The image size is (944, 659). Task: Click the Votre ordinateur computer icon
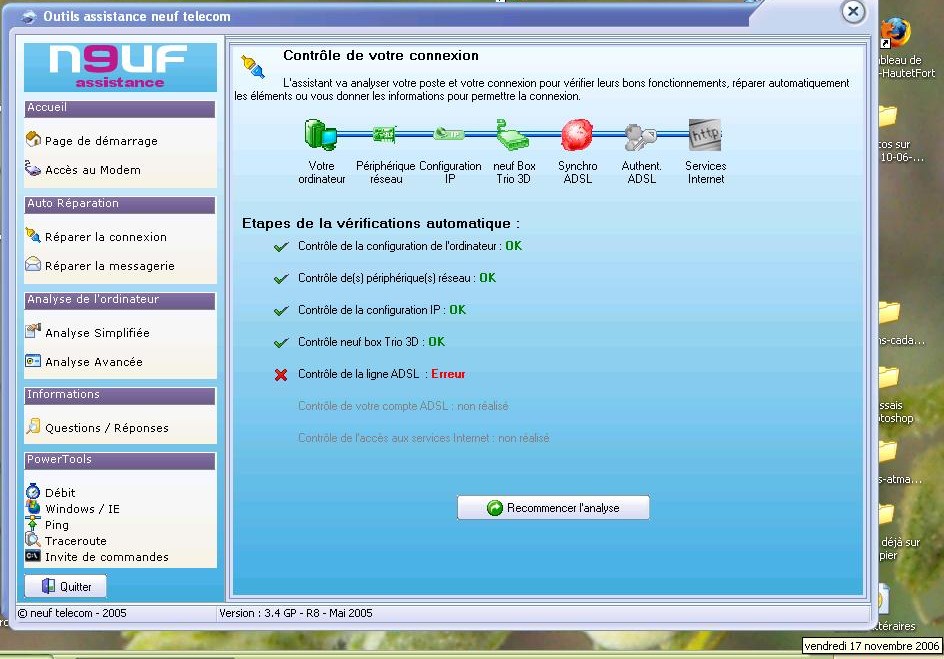pyautogui.click(x=320, y=134)
